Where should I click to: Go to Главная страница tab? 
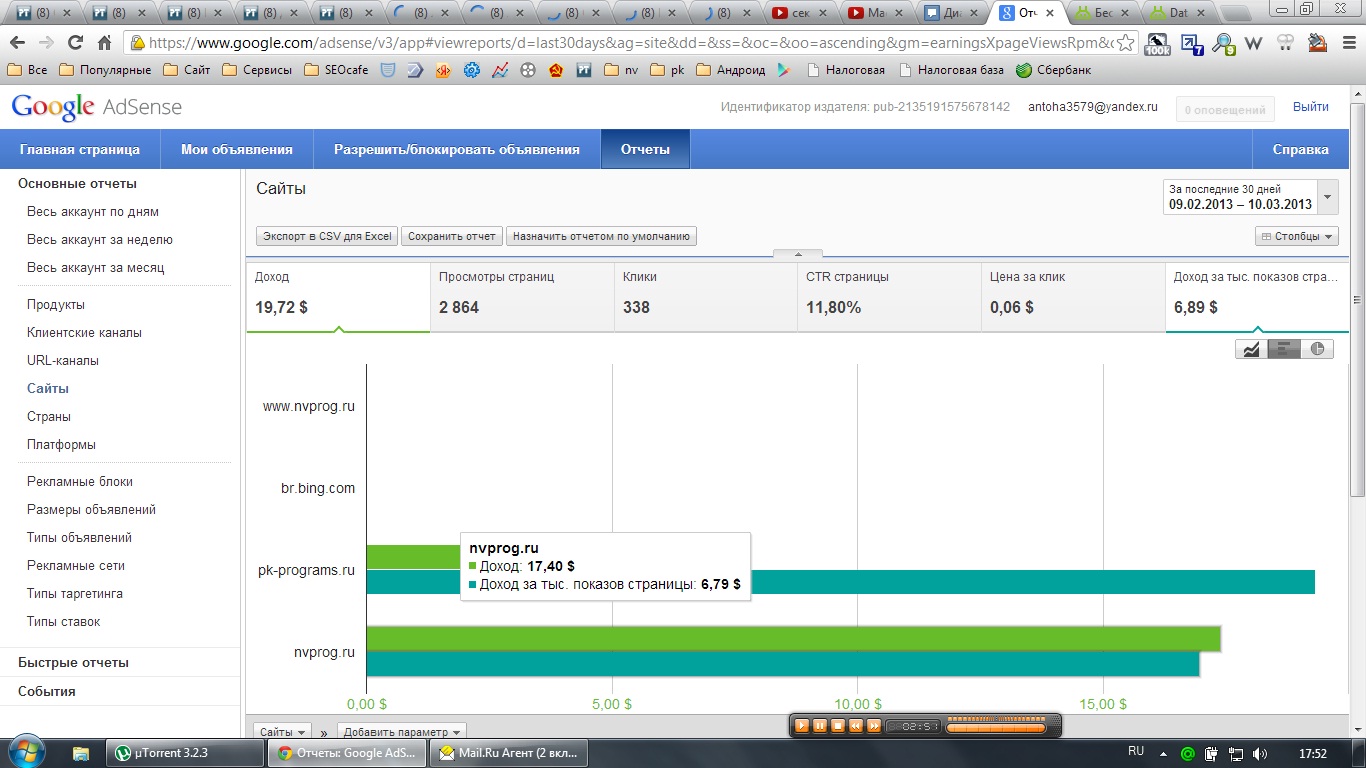[80, 149]
